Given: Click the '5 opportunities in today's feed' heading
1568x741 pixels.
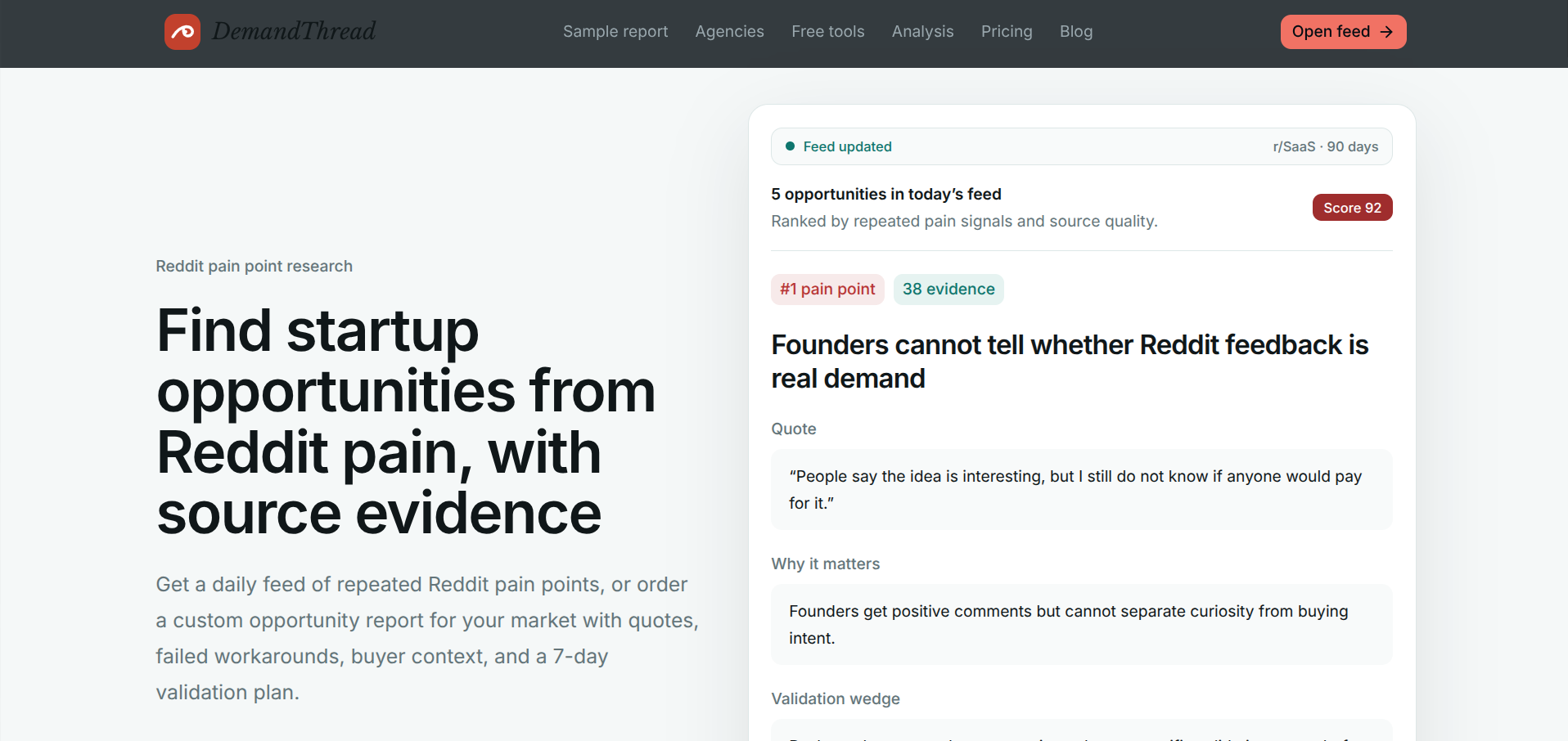Looking at the screenshot, I should (886, 194).
